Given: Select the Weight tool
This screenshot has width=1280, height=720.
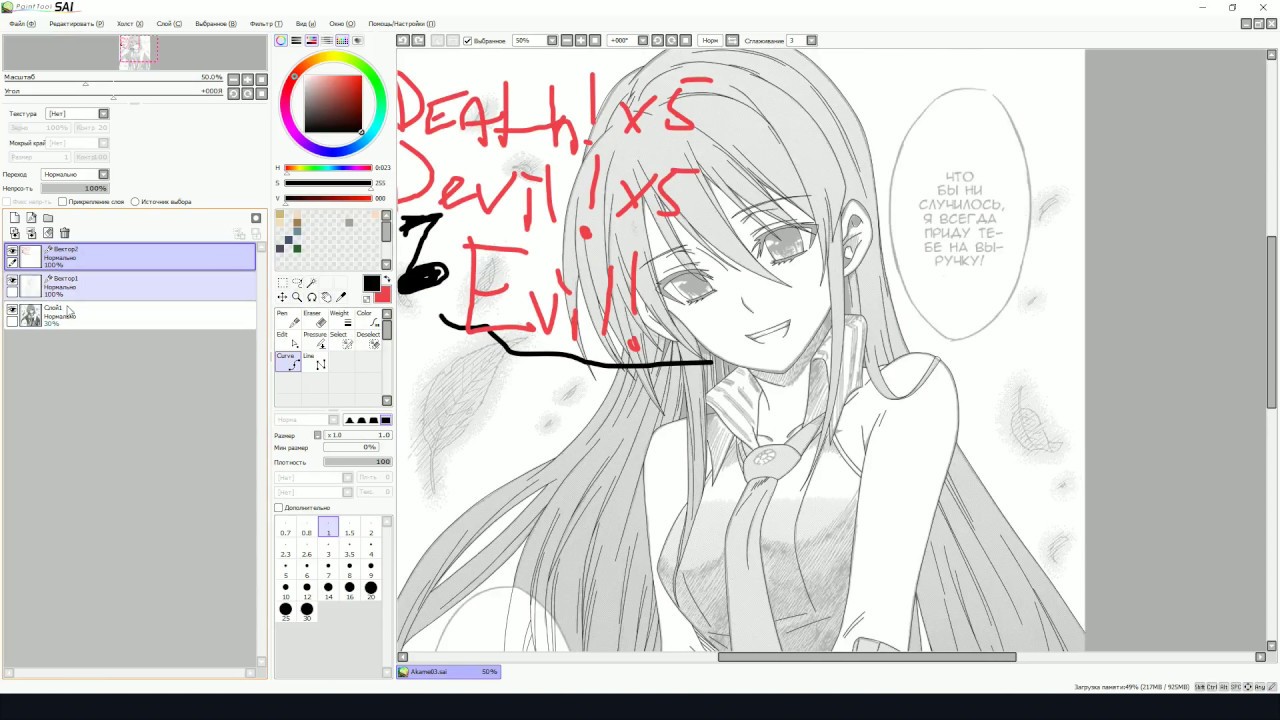Looking at the screenshot, I should click(x=342, y=319).
